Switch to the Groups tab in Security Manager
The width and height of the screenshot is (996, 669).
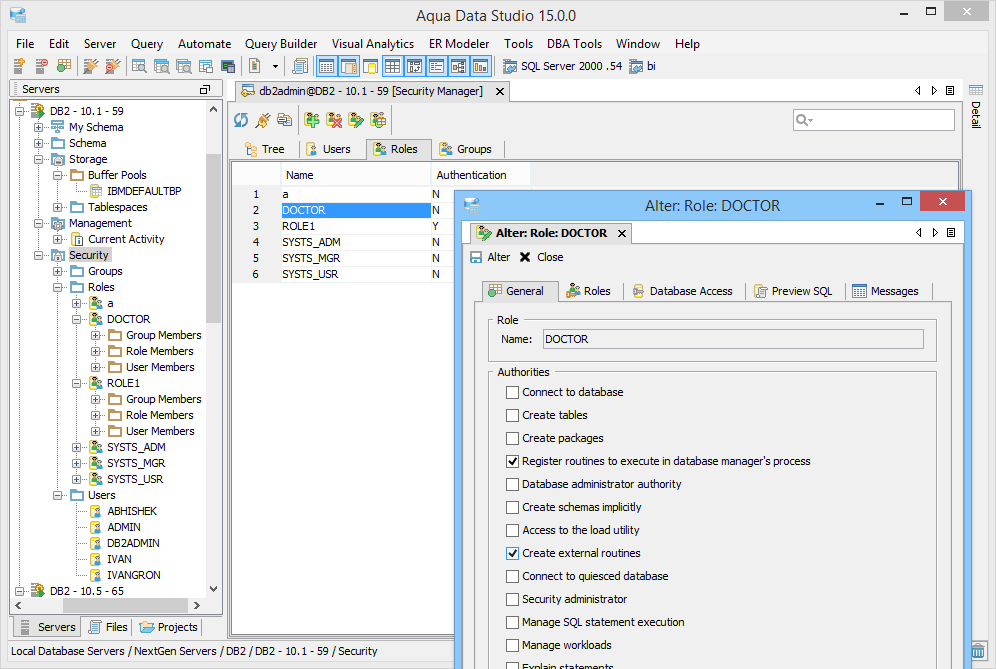click(x=466, y=149)
